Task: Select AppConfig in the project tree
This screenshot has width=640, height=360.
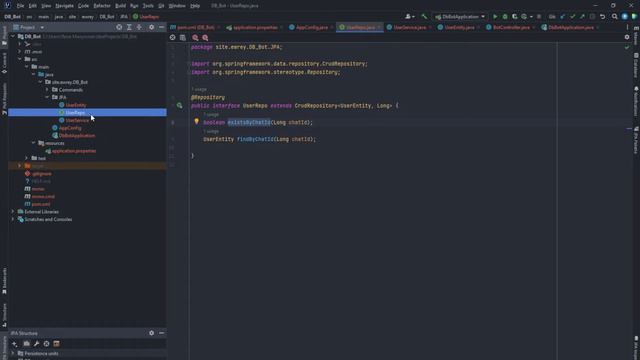Action: click(70, 128)
